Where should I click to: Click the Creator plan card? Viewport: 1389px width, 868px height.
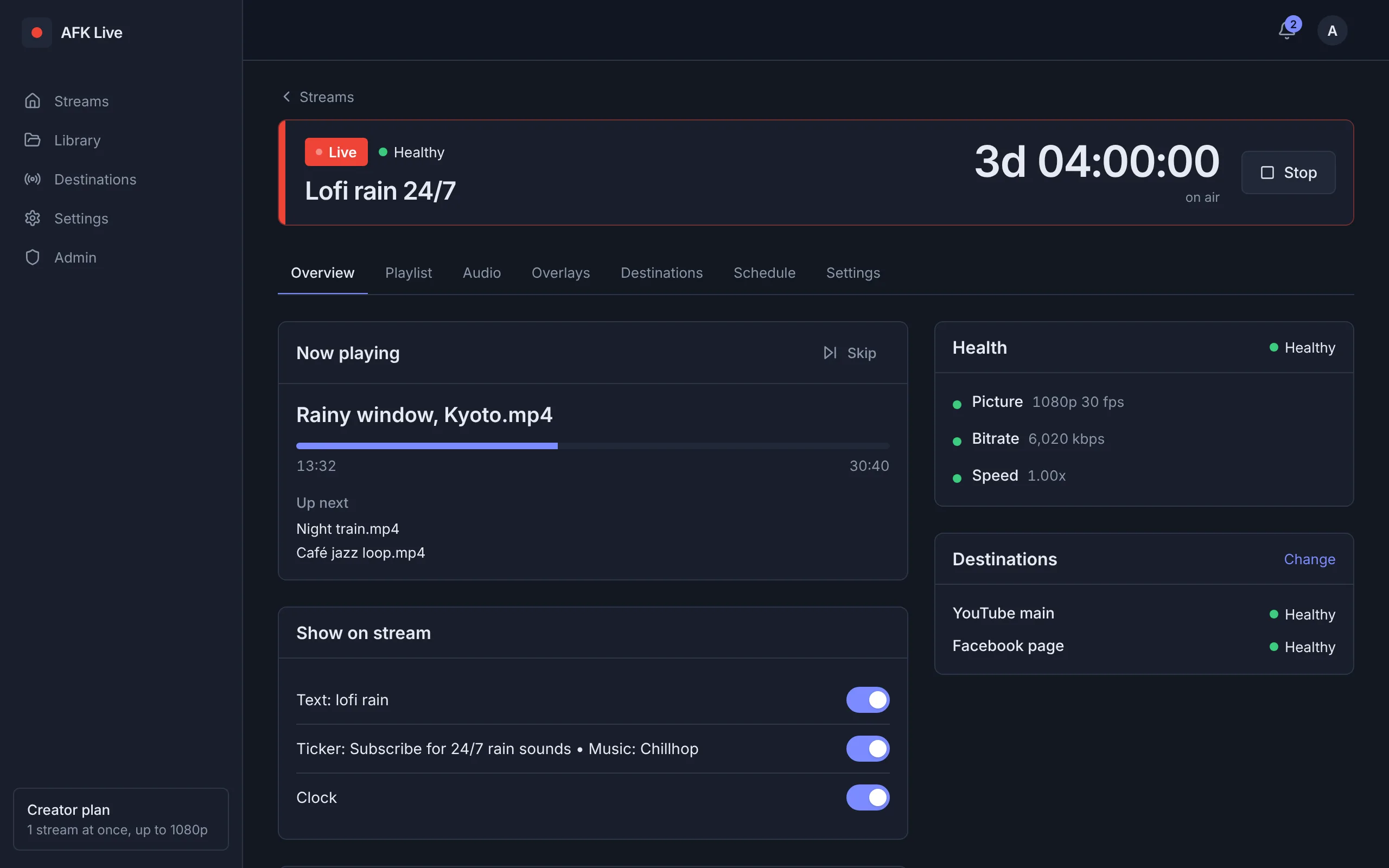pos(120,819)
